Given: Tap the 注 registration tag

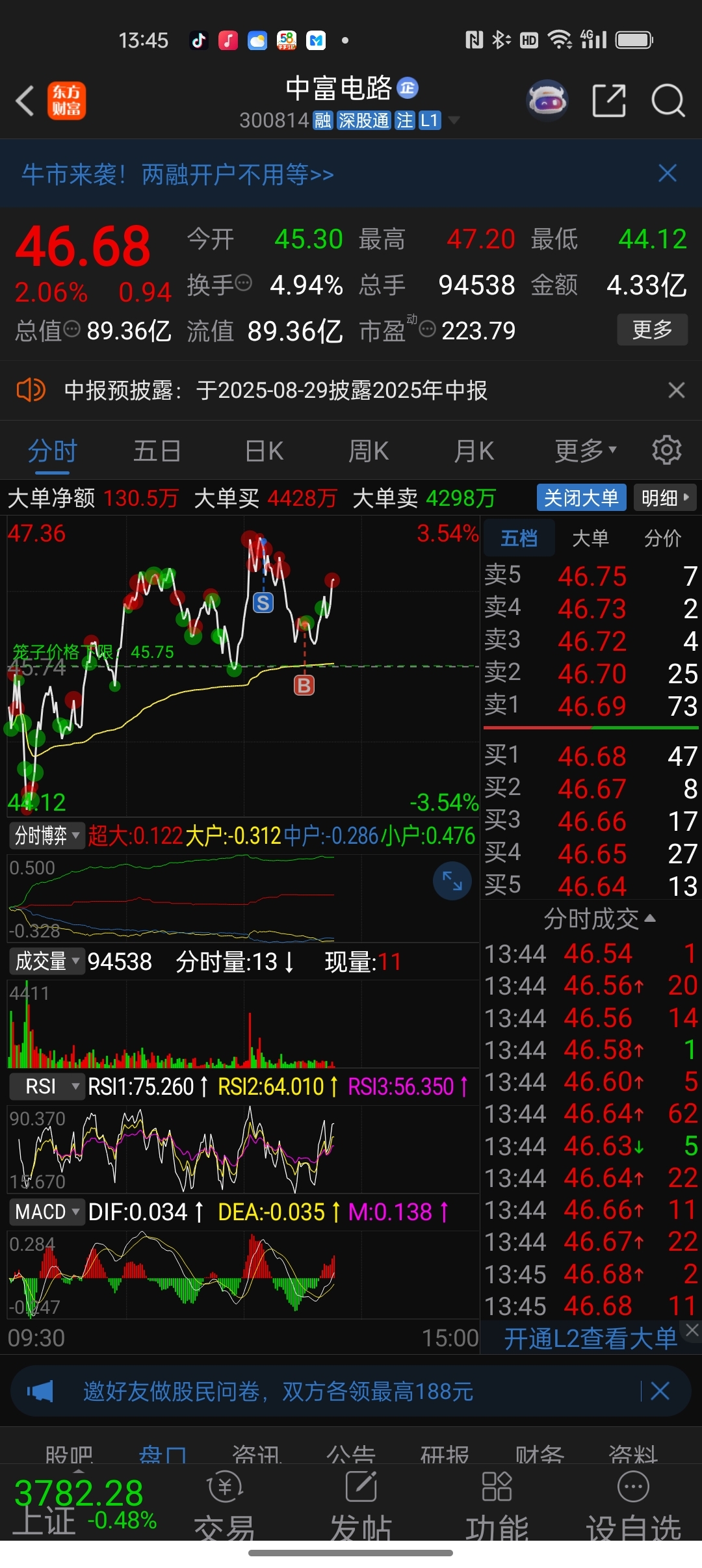Looking at the screenshot, I should click(404, 120).
